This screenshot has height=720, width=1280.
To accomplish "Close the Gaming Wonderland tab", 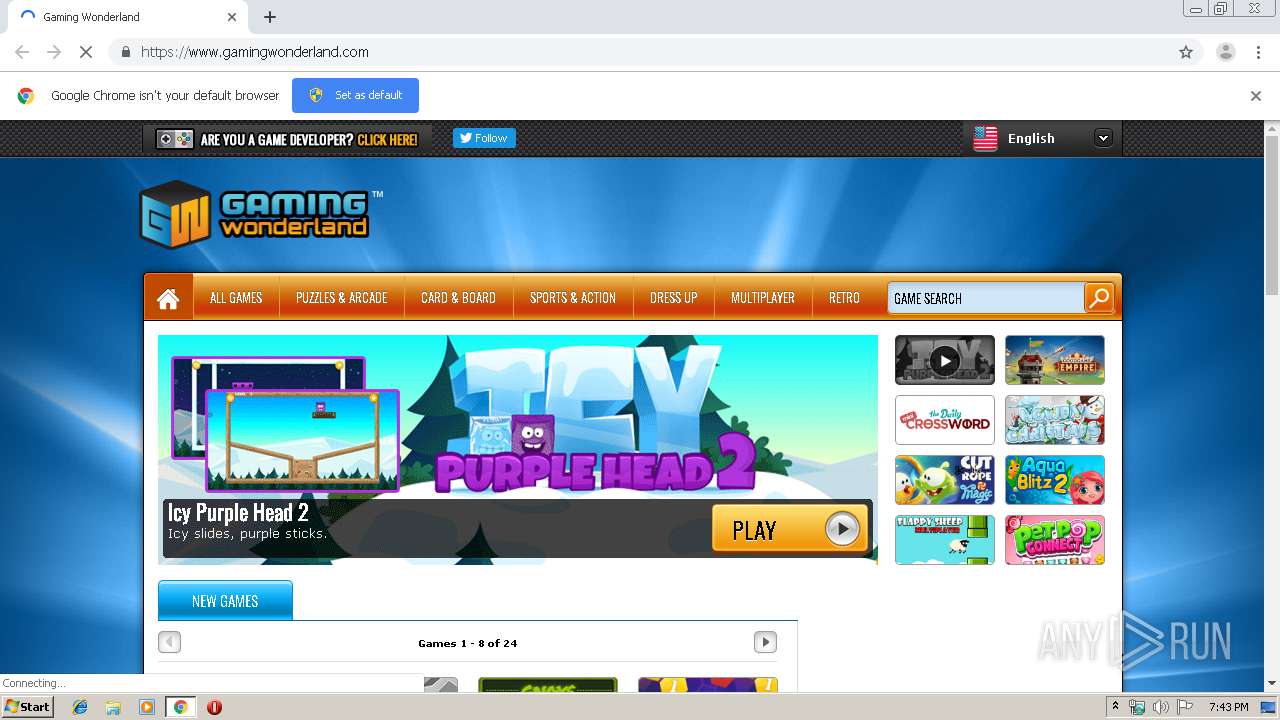I will (232, 17).
